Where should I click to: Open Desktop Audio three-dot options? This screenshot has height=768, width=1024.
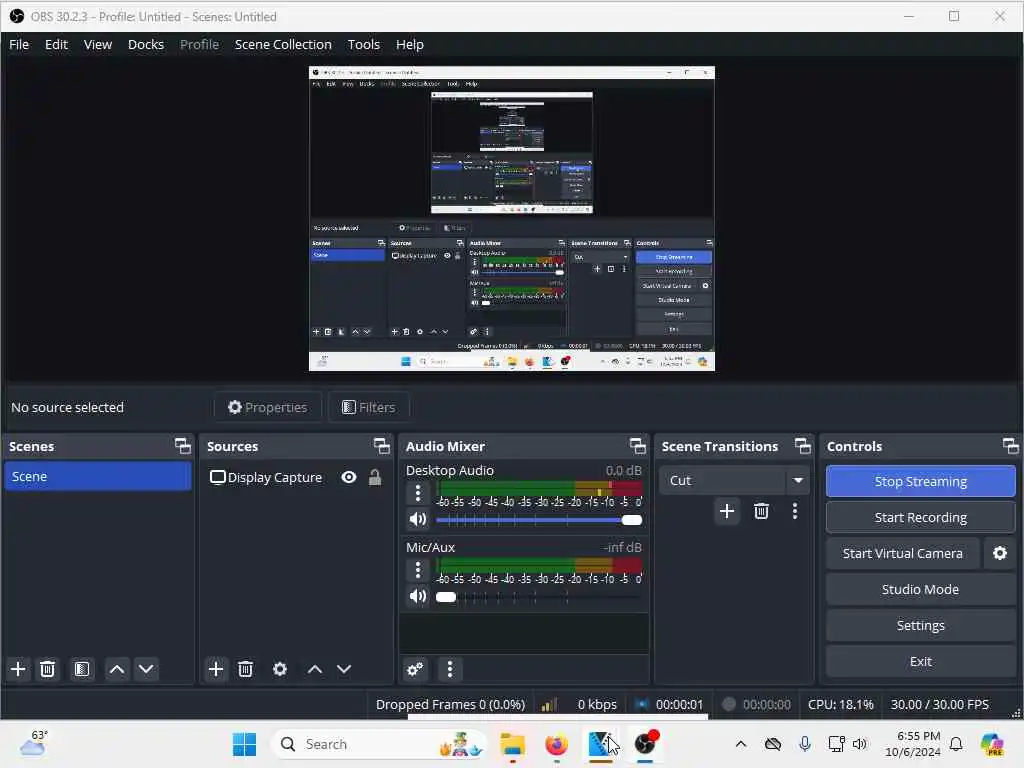[418, 493]
